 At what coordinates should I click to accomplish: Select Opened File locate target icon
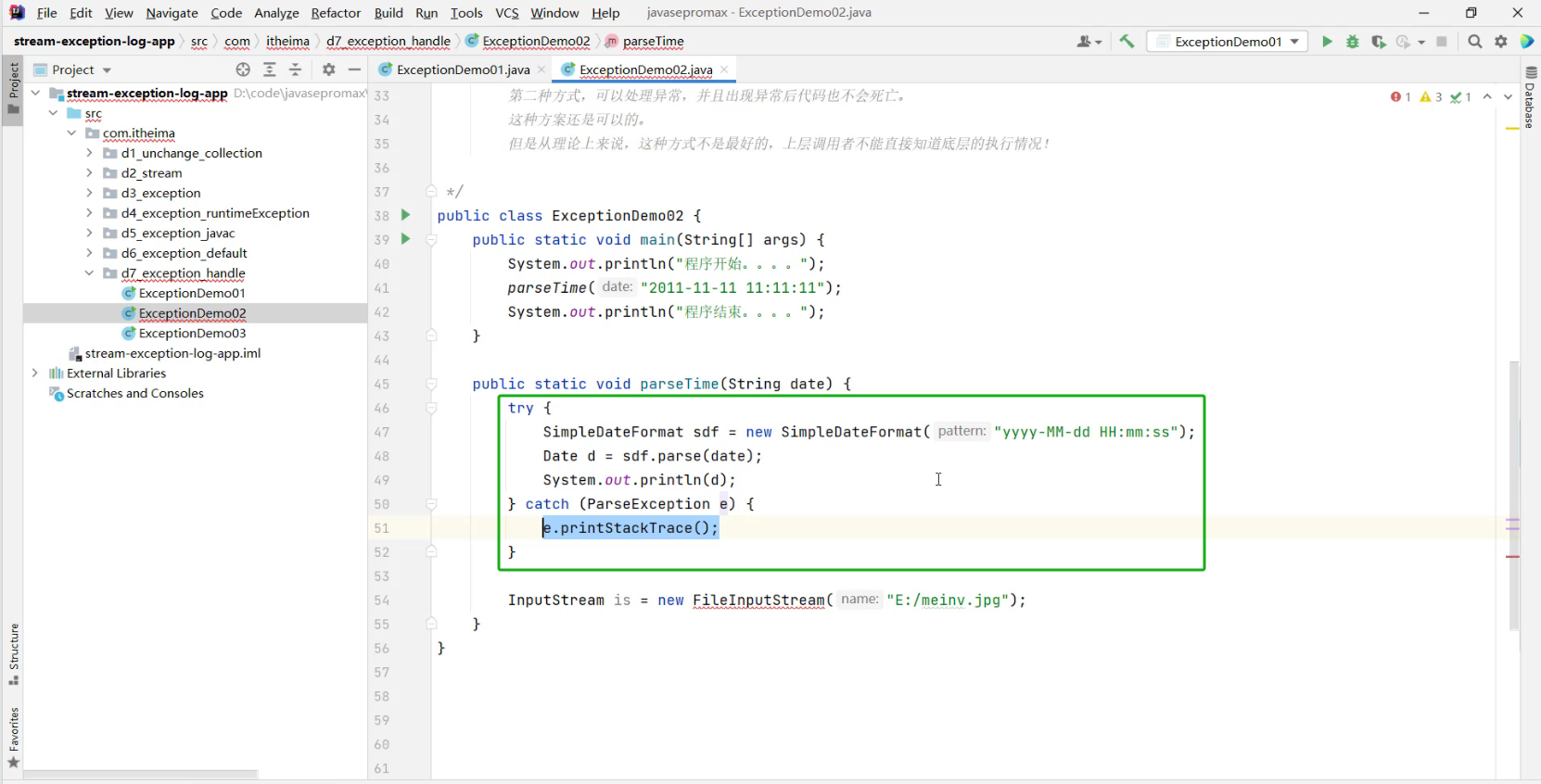(x=243, y=70)
